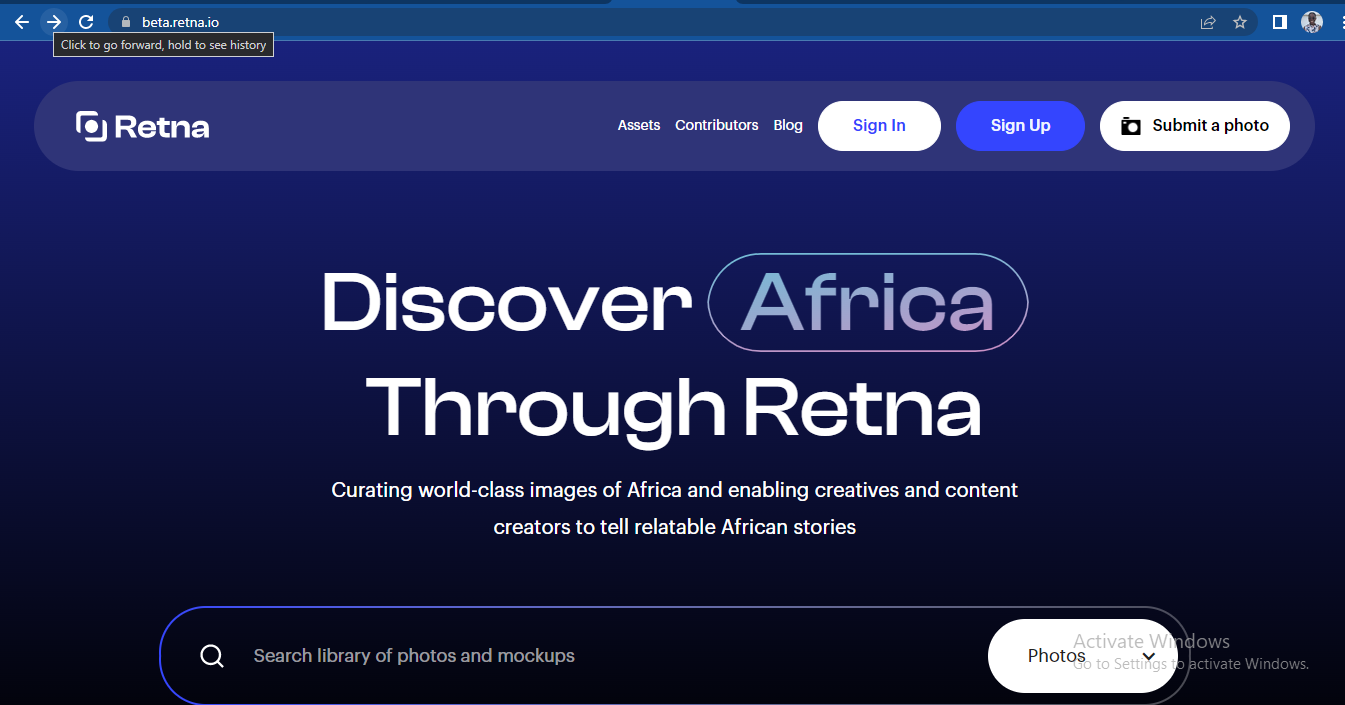This screenshot has height=705, width=1345.
Task: Go back using the browser back arrow
Action: point(22,22)
